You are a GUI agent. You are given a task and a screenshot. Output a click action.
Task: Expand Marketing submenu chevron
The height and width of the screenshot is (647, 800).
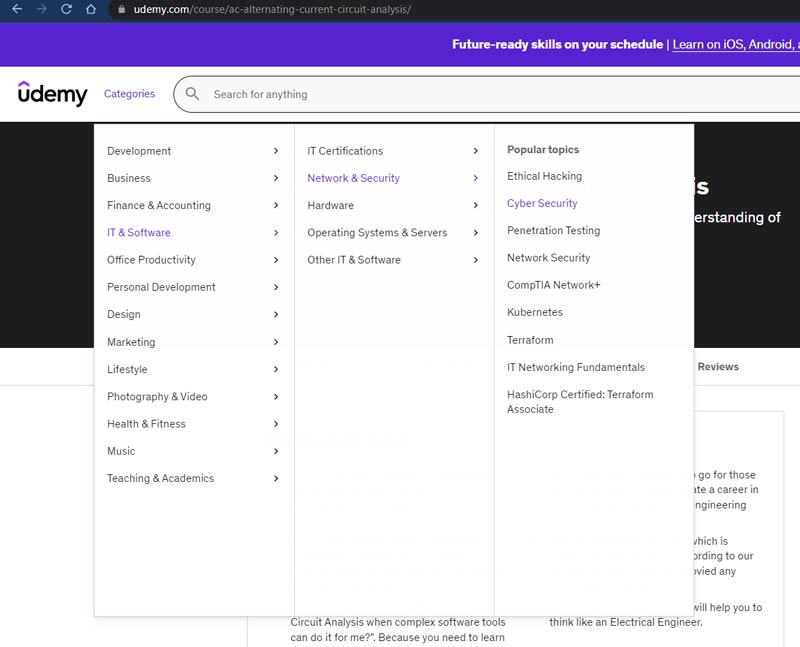[x=276, y=342]
